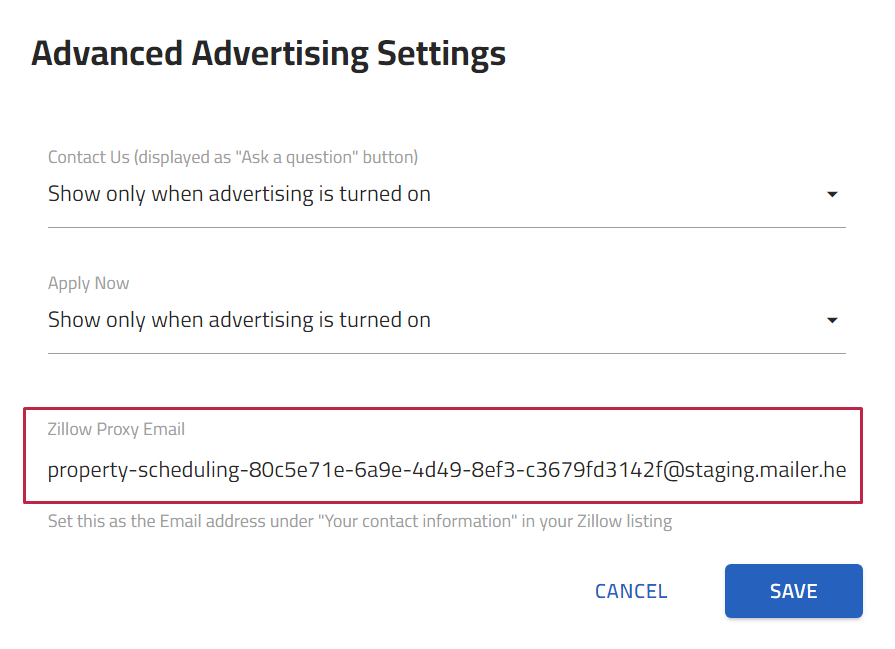Click the Advanced Advertising Settings heading

(268, 53)
